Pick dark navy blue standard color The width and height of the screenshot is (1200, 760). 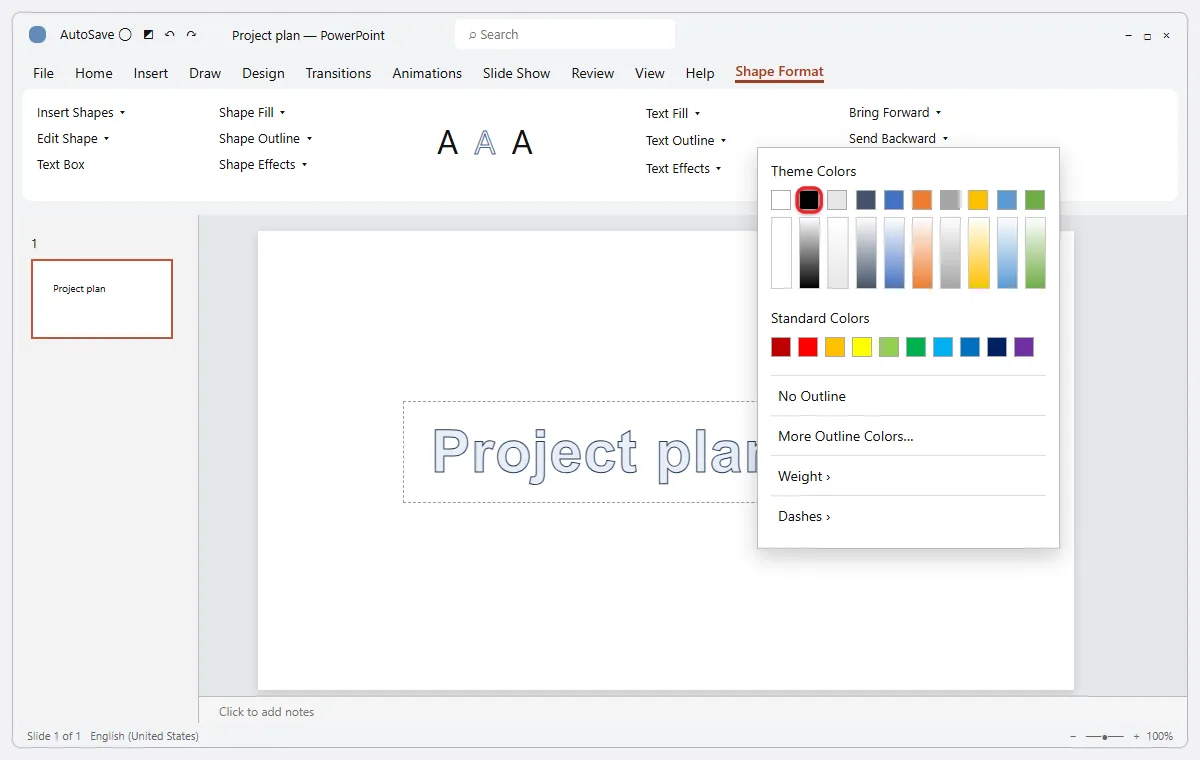pyautogui.click(x=997, y=347)
